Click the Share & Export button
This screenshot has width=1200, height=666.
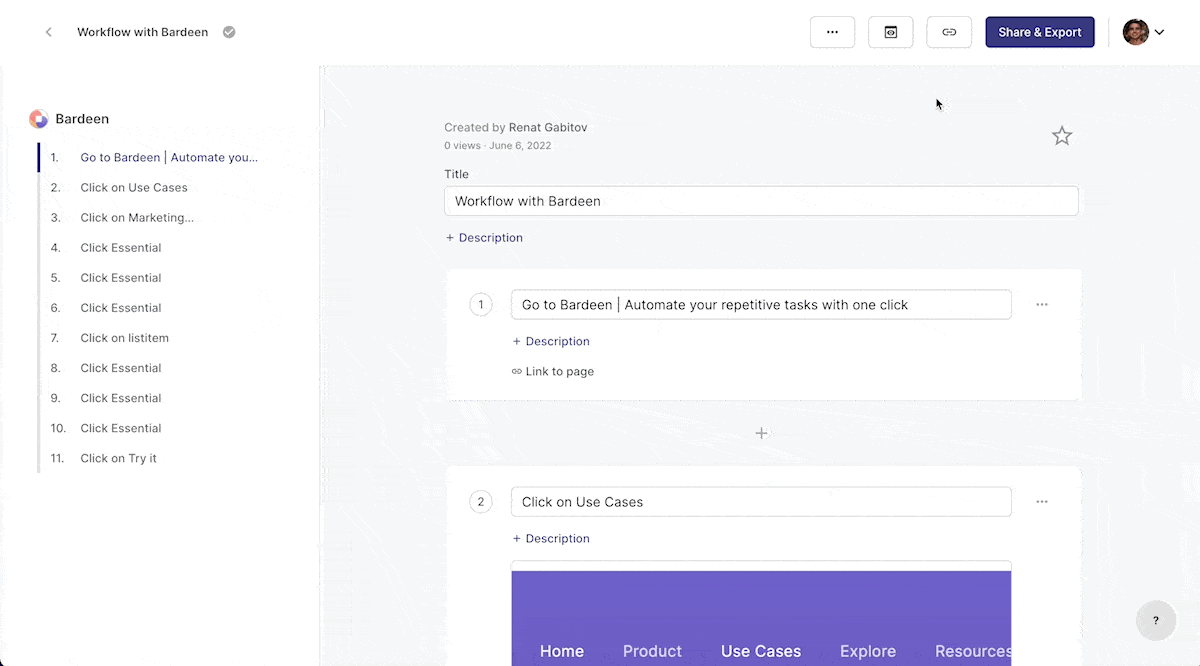pos(1040,32)
